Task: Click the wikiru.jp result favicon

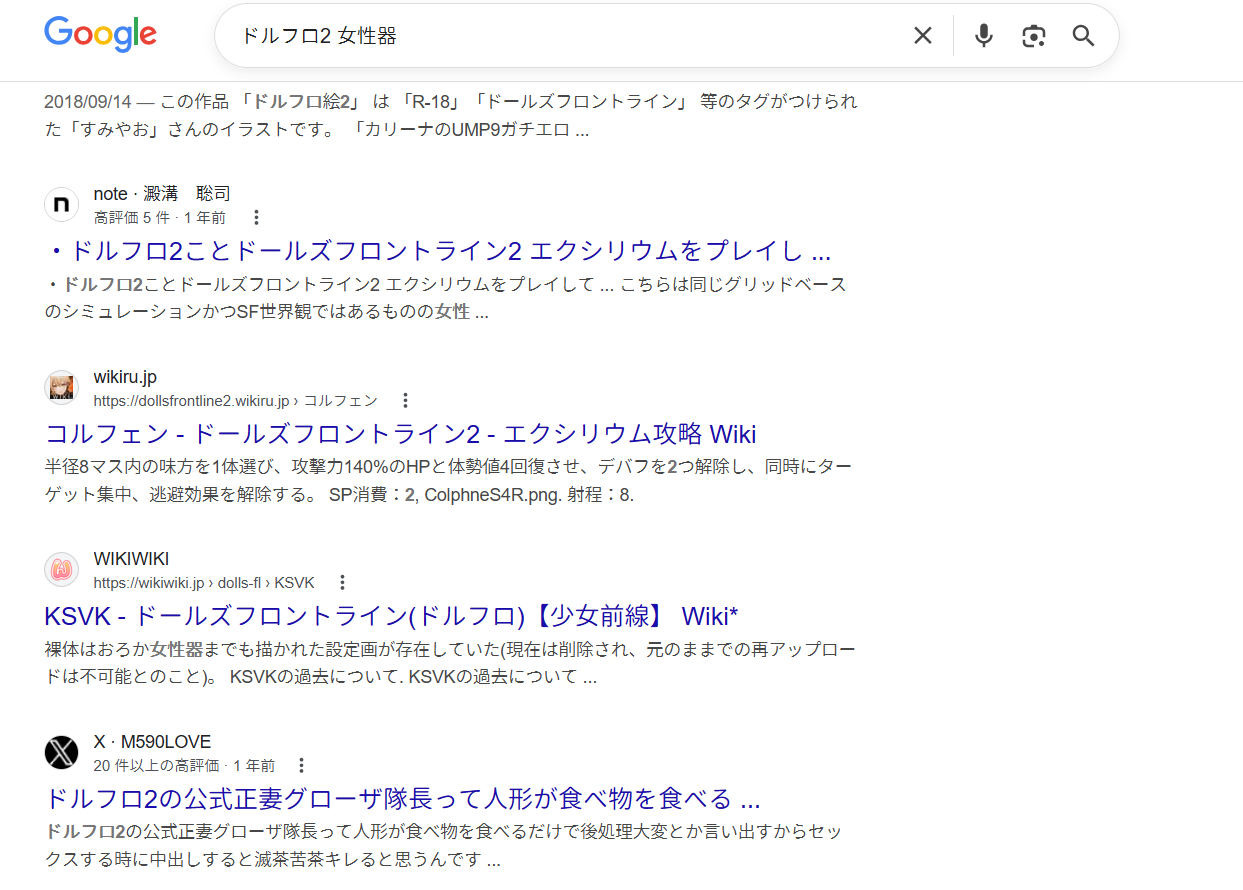Action: [61, 388]
